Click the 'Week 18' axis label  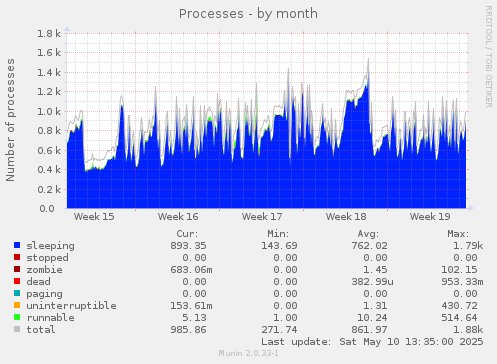(x=346, y=217)
